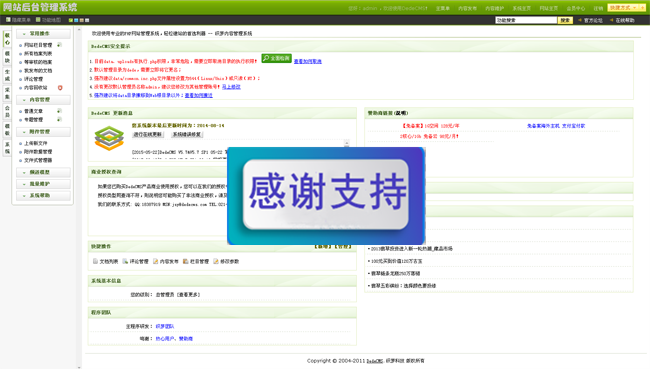Image resolution: width=650 pixels, height=369 pixels.
Task: Switch to the 核心 vertical tab
Action: tap(7, 39)
